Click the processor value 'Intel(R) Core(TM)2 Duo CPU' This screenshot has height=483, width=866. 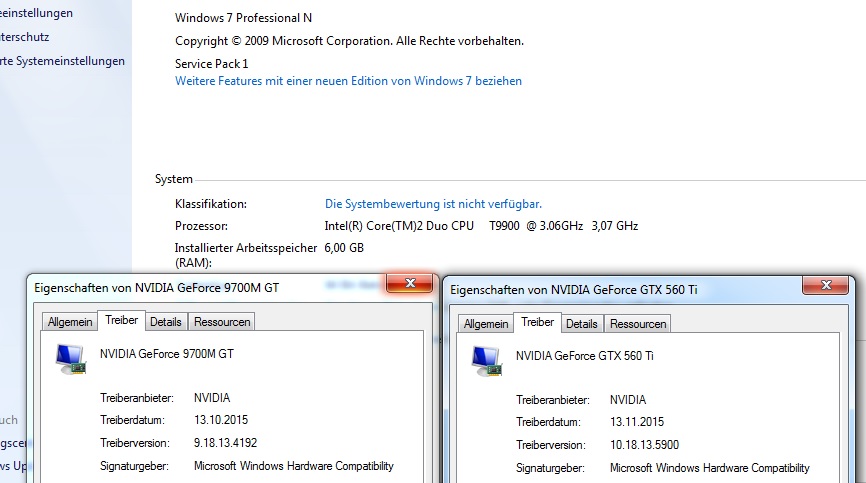tap(399, 226)
